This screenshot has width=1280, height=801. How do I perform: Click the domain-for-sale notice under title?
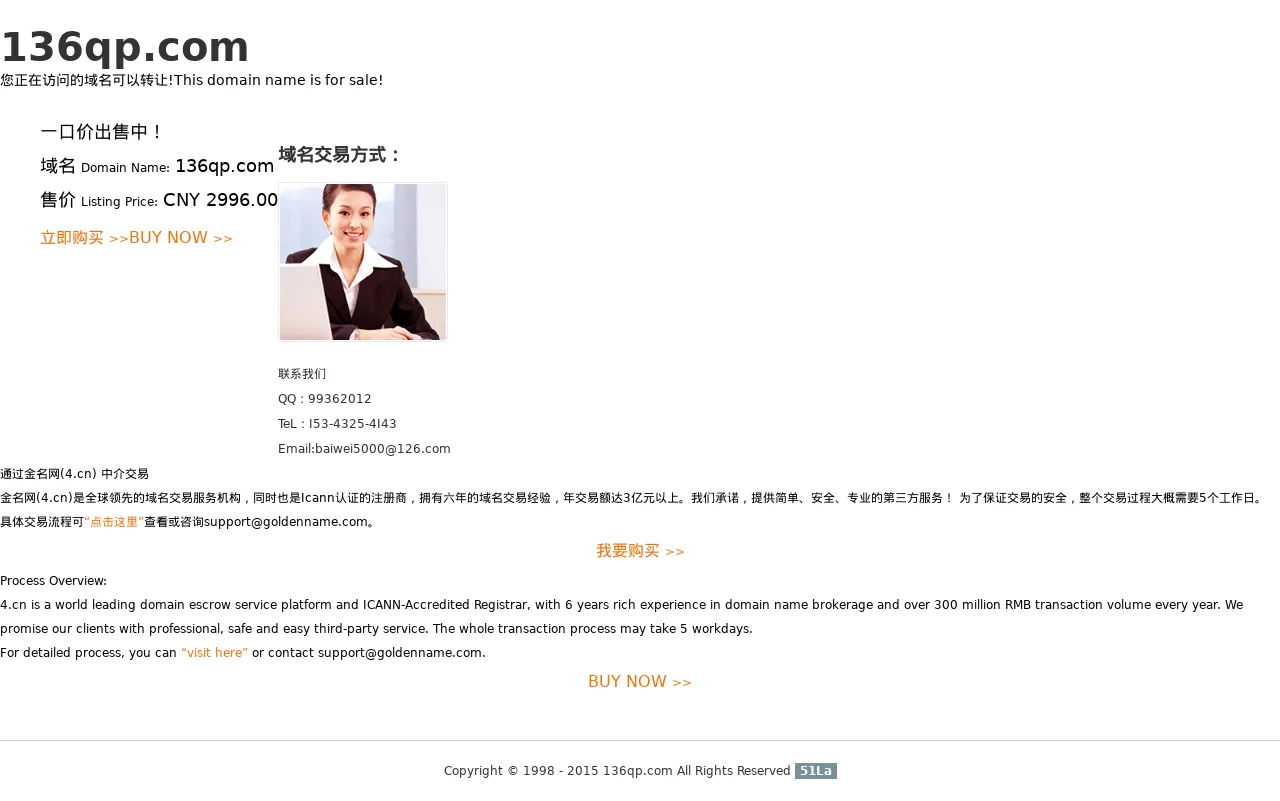[191, 80]
